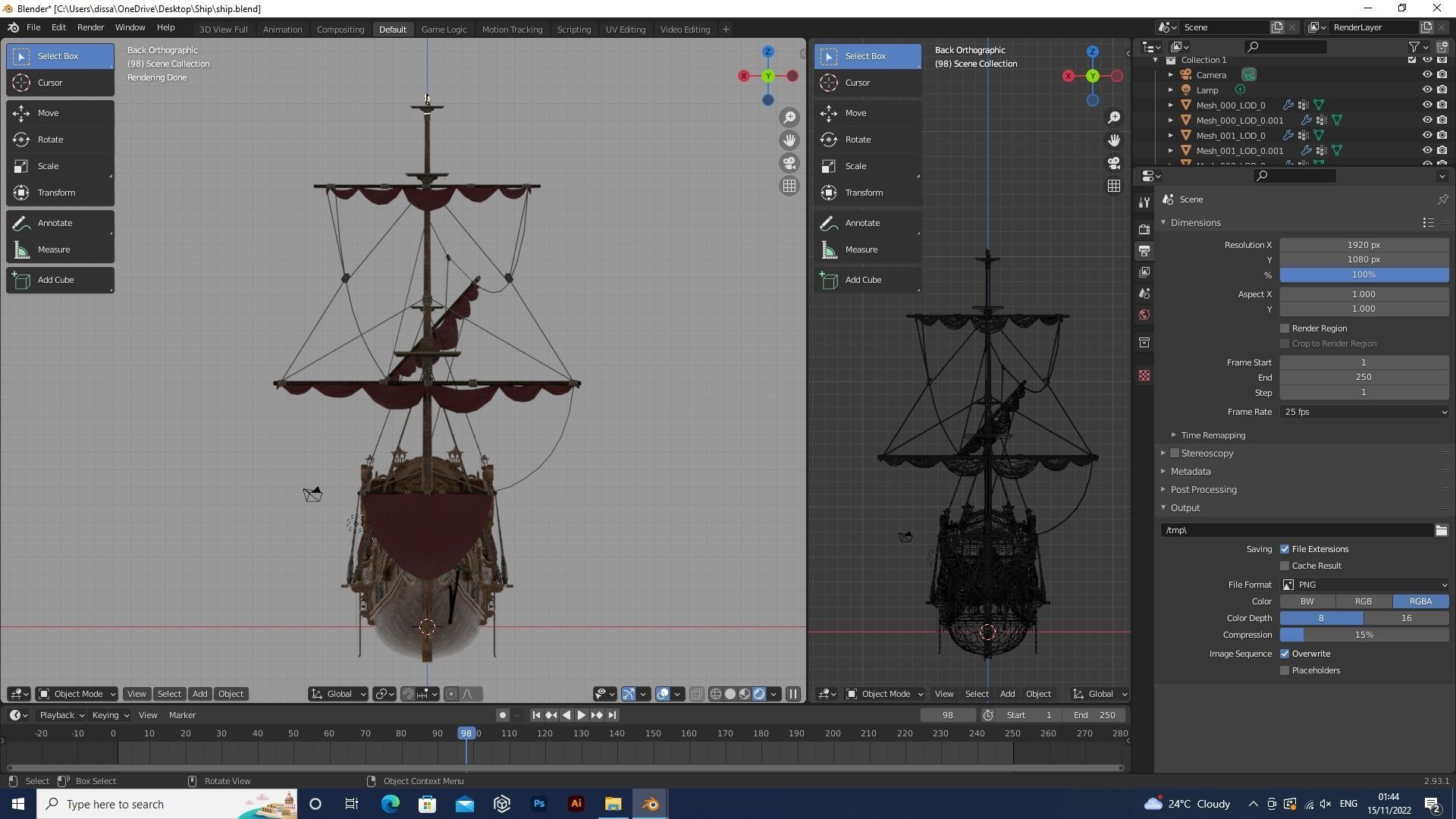Select material preview viewport shading
Screen dimensions: 1456x819
pos(745,694)
